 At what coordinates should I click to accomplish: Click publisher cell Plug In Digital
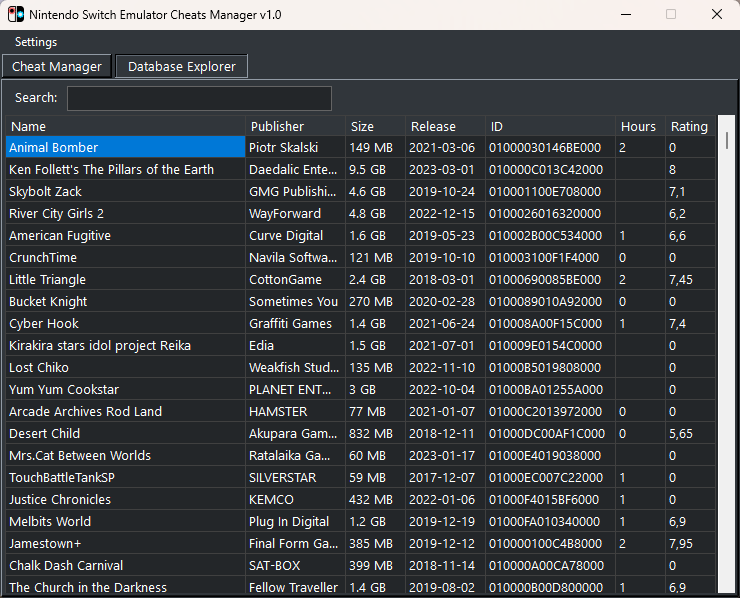tap(295, 522)
